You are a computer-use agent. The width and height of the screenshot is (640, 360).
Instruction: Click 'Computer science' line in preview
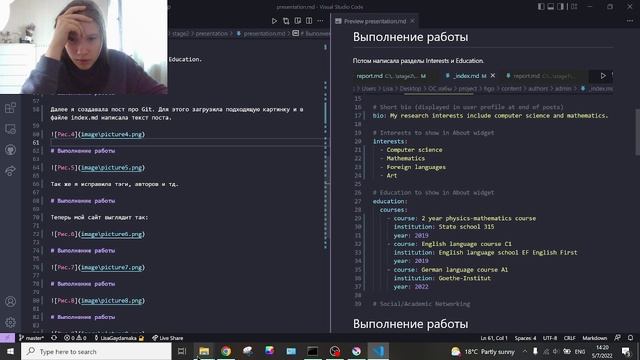click(414, 150)
